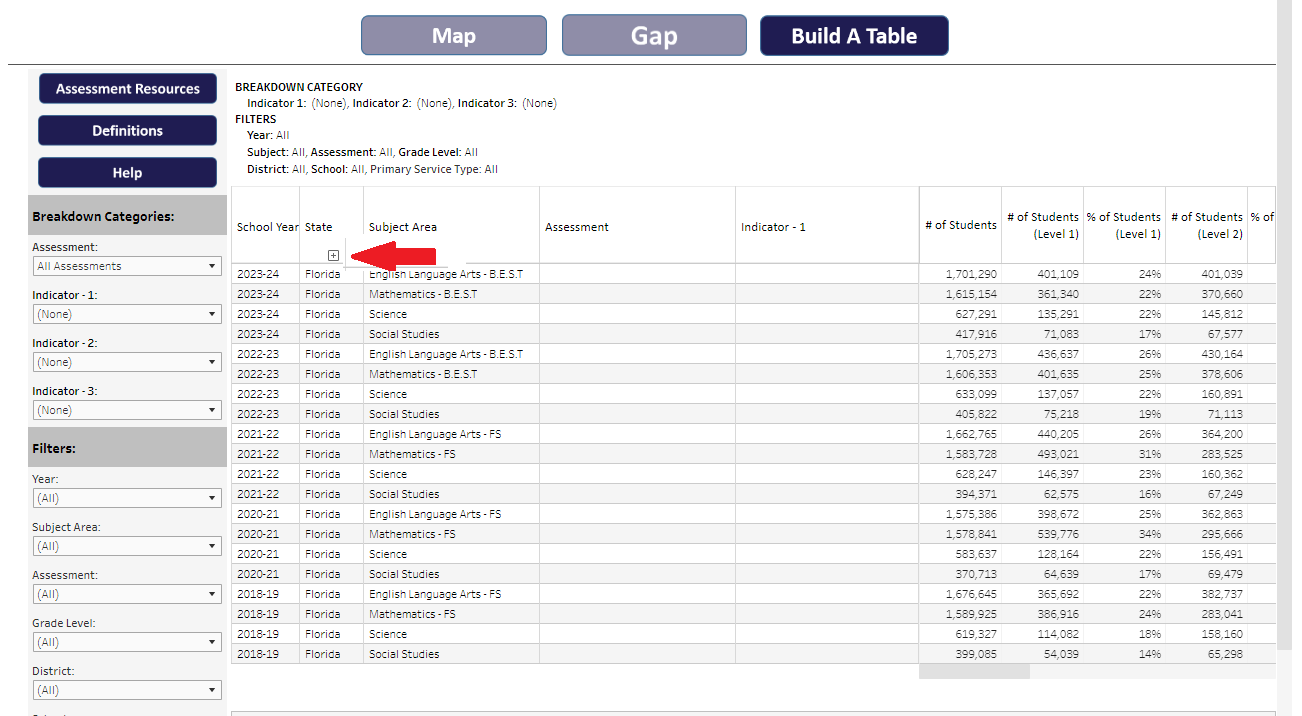Open the Definitions button
Screen dimensions: 1302x716
pyautogui.click(x=127, y=131)
